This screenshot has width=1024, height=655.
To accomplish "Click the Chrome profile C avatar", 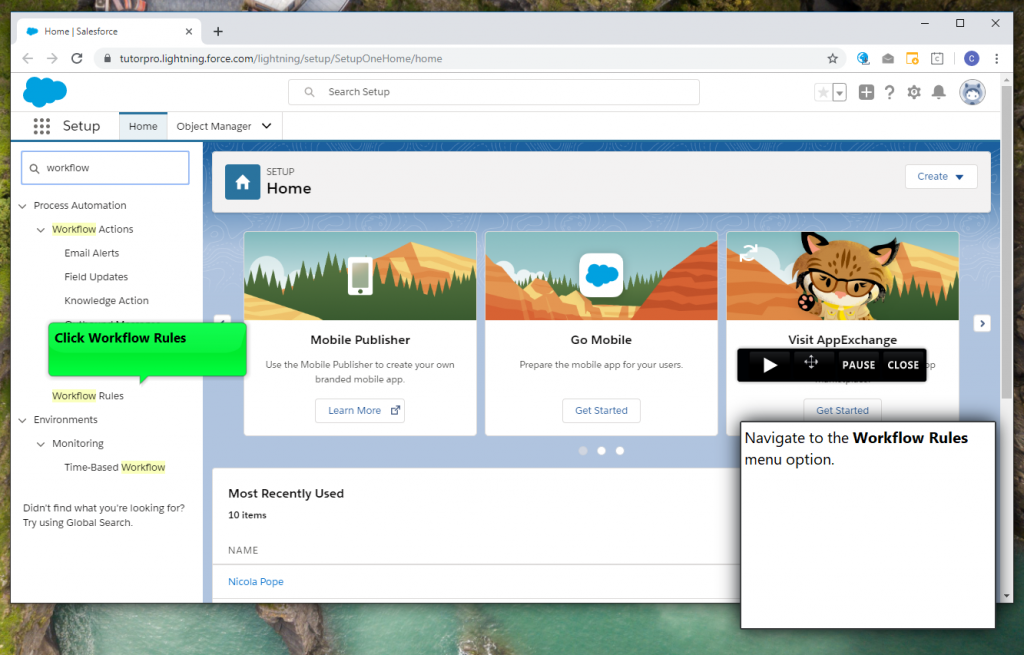I will (971, 59).
